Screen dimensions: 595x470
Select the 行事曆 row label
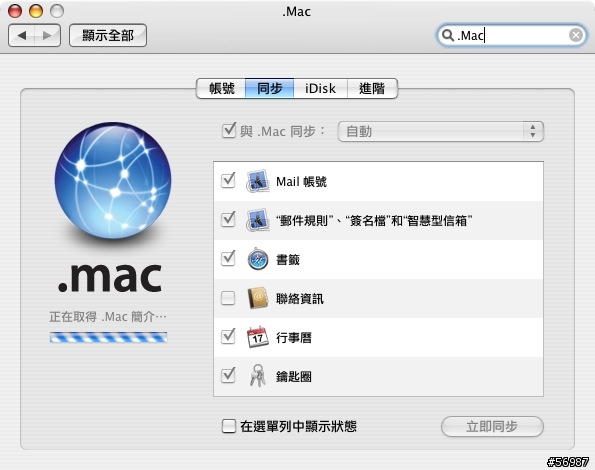[x=294, y=338]
